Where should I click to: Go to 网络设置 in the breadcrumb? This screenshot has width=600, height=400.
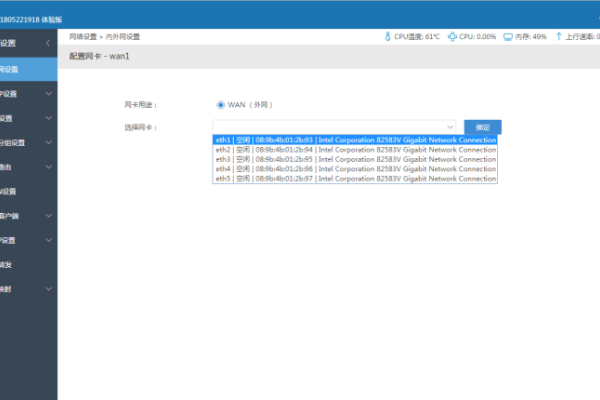83,37
